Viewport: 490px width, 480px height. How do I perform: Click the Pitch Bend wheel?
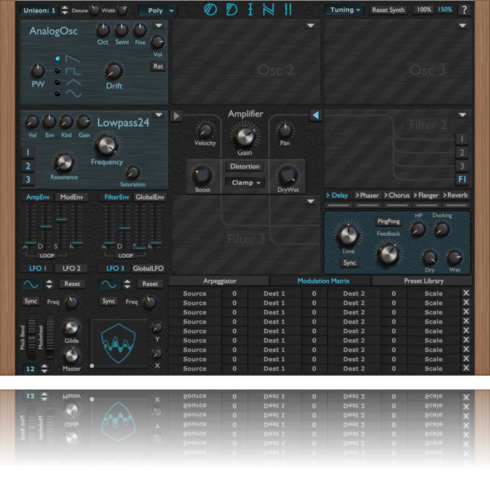31,337
